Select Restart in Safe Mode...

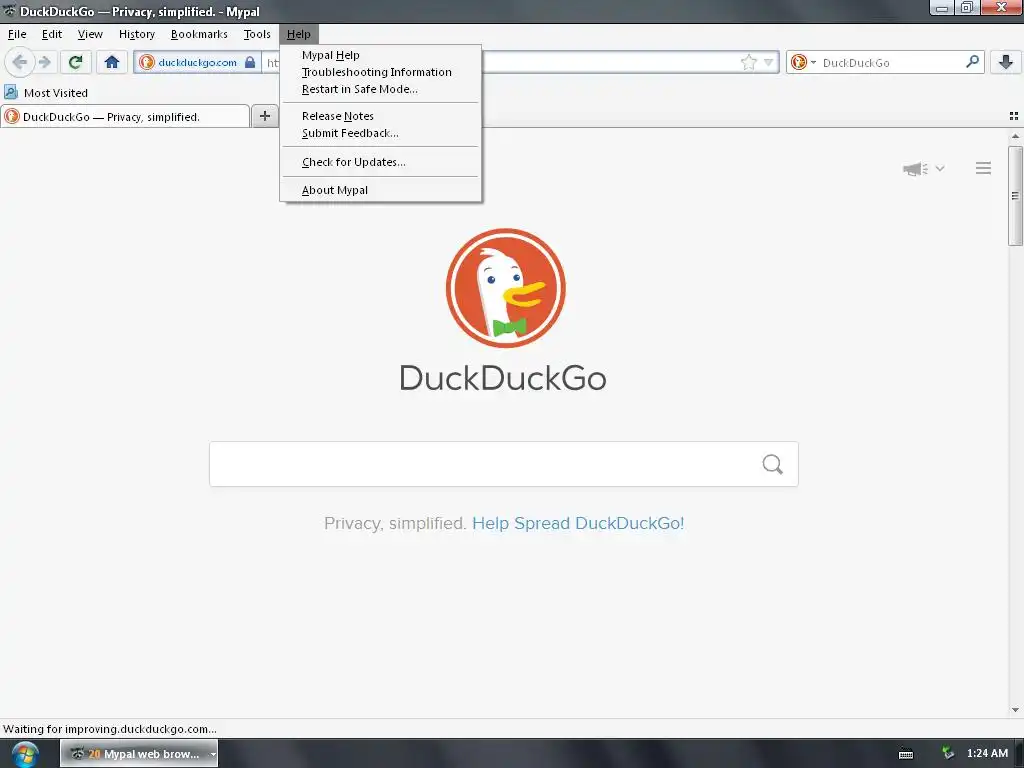coord(381,89)
